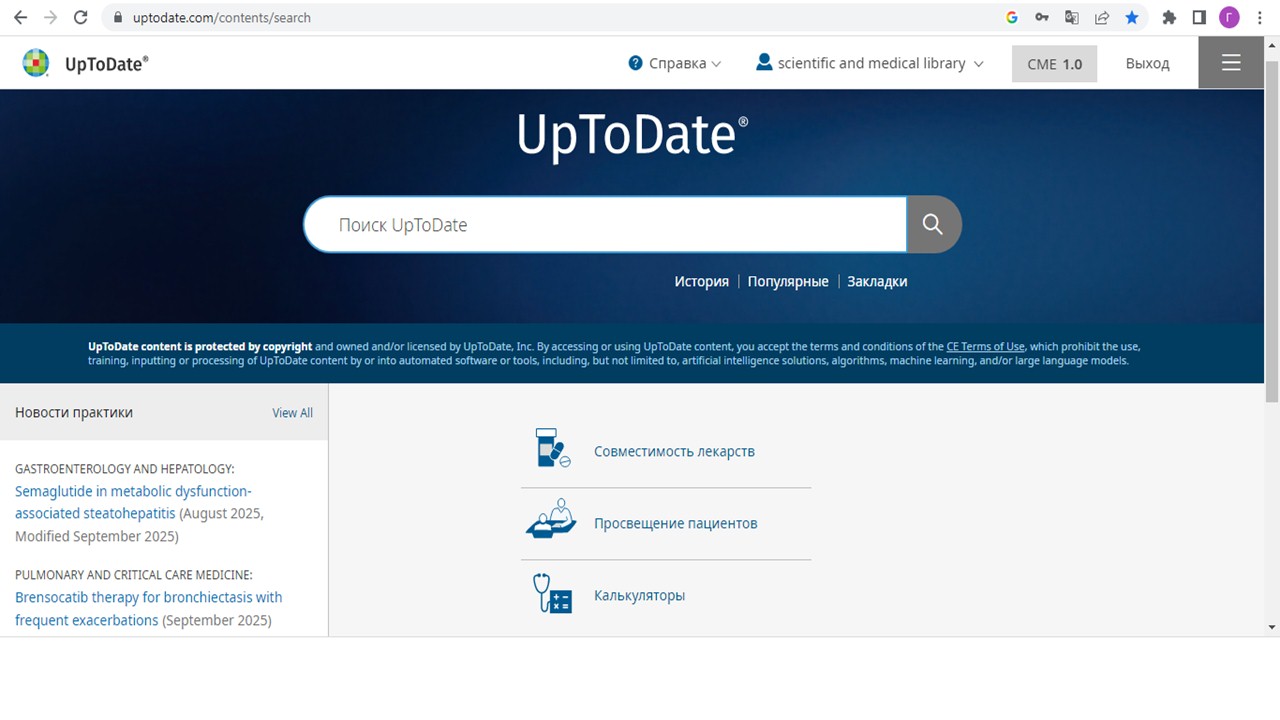
Task: Click PULMONARY AND CRITICAL CARE MEDICINE label
Action: (134, 575)
